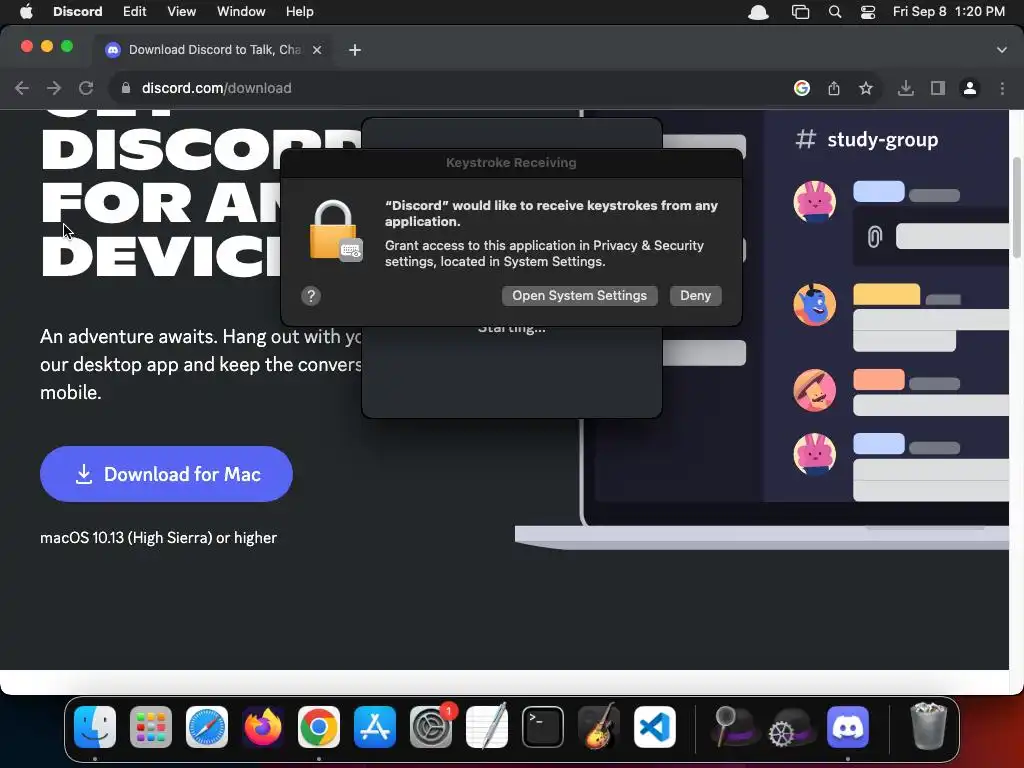The width and height of the screenshot is (1024, 768).
Task: Open Terminal from the Dock
Action: coord(543,727)
